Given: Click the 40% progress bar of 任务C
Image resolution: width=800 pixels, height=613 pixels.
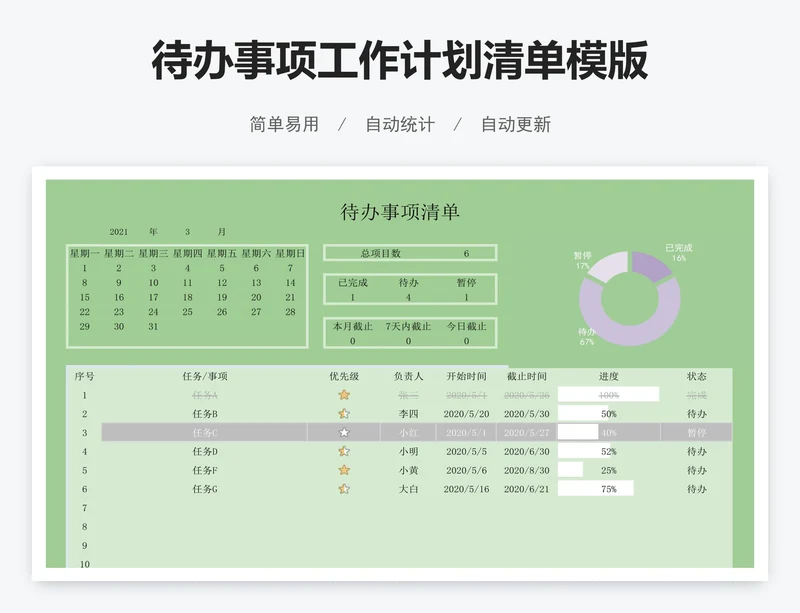Looking at the screenshot, I should 578,432.
